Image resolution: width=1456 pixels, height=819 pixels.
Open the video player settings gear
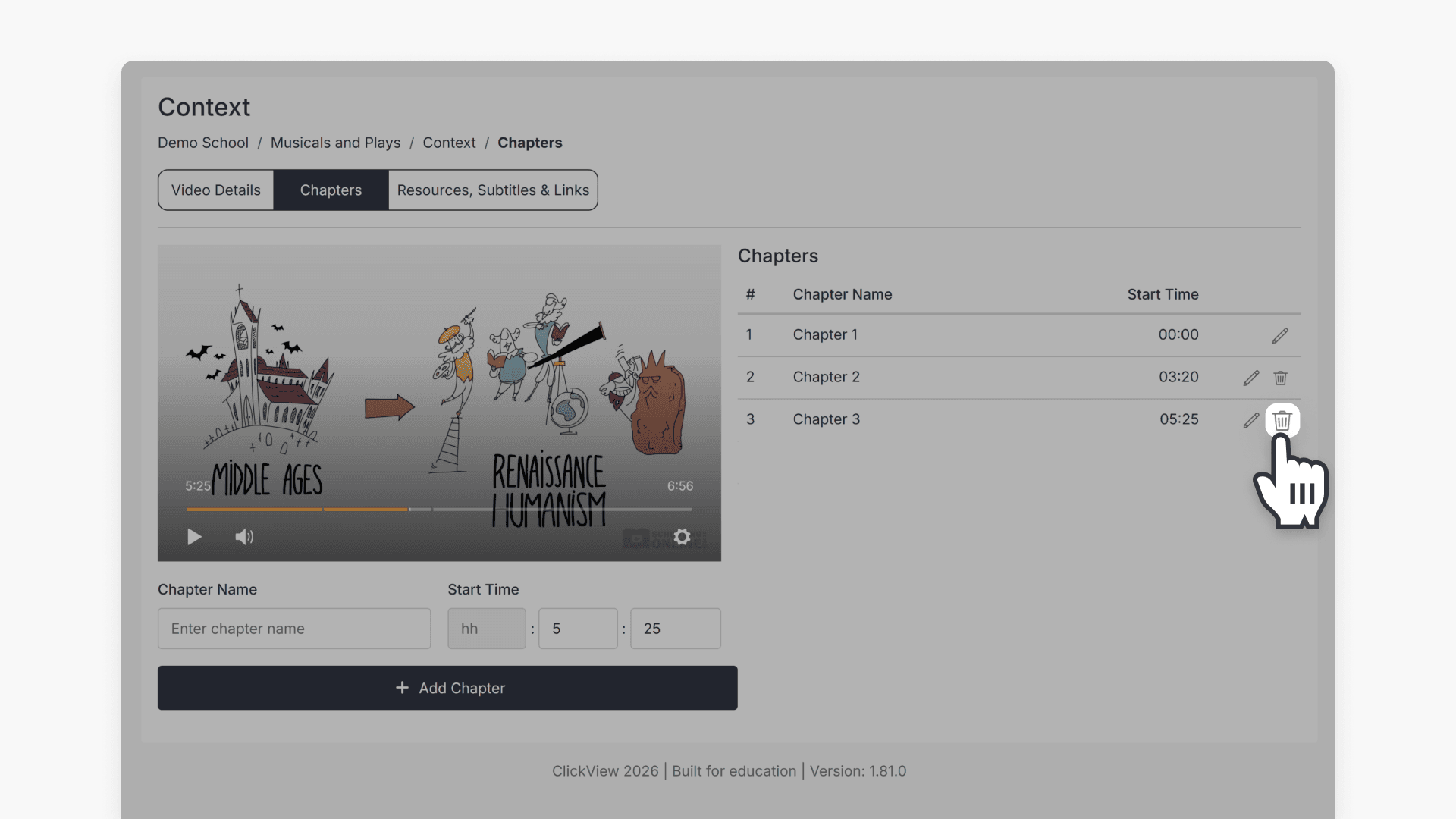pos(682,537)
